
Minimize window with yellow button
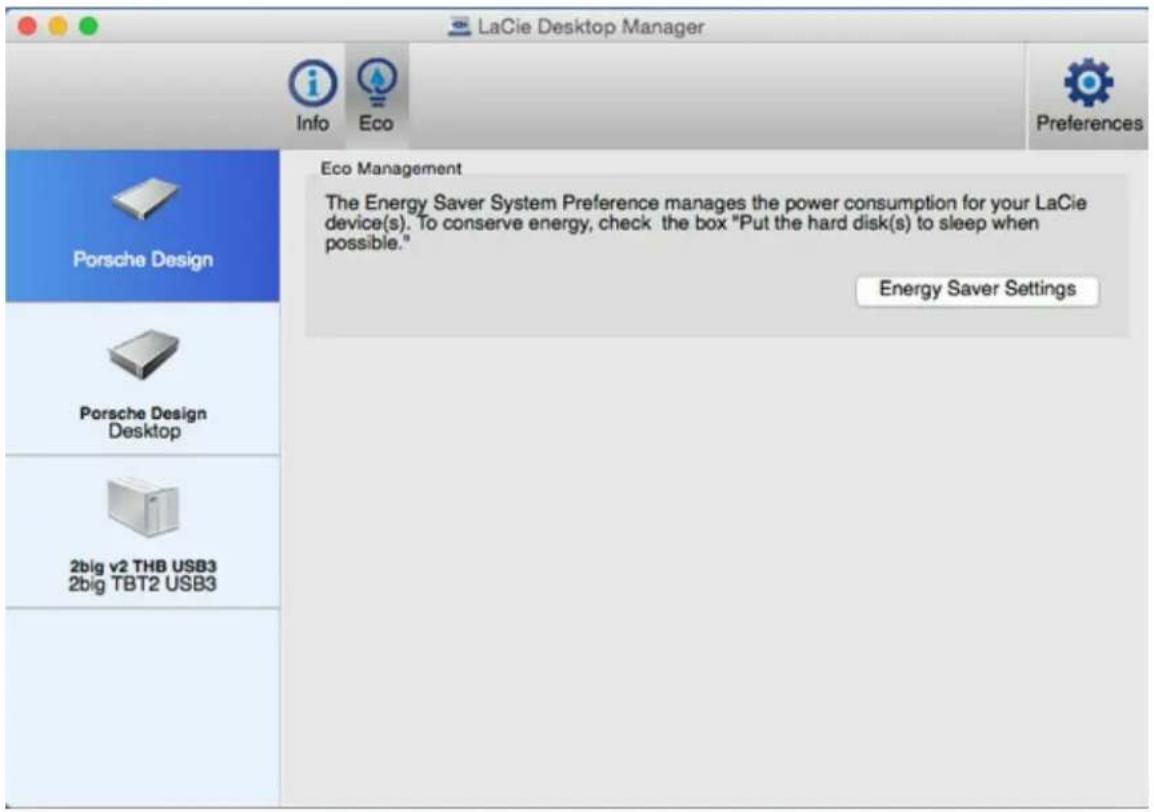(58, 27)
